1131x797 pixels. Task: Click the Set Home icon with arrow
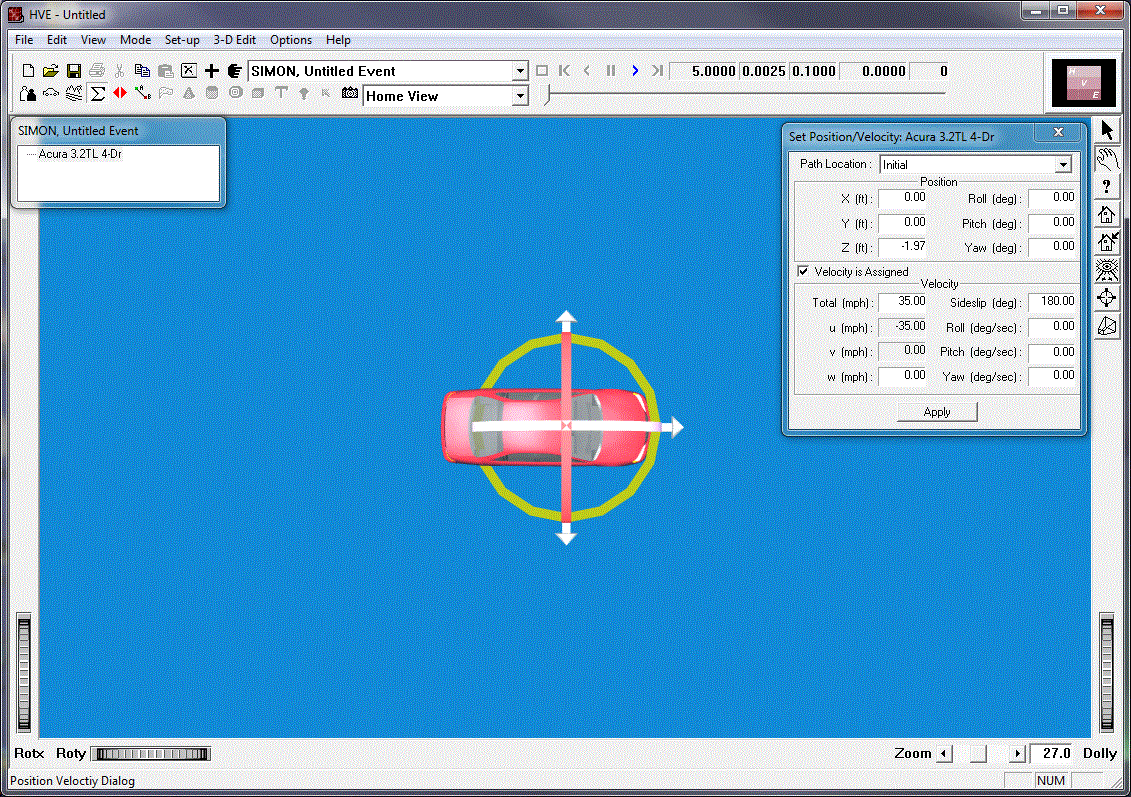pyautogui.click(x=1107, y=241)
